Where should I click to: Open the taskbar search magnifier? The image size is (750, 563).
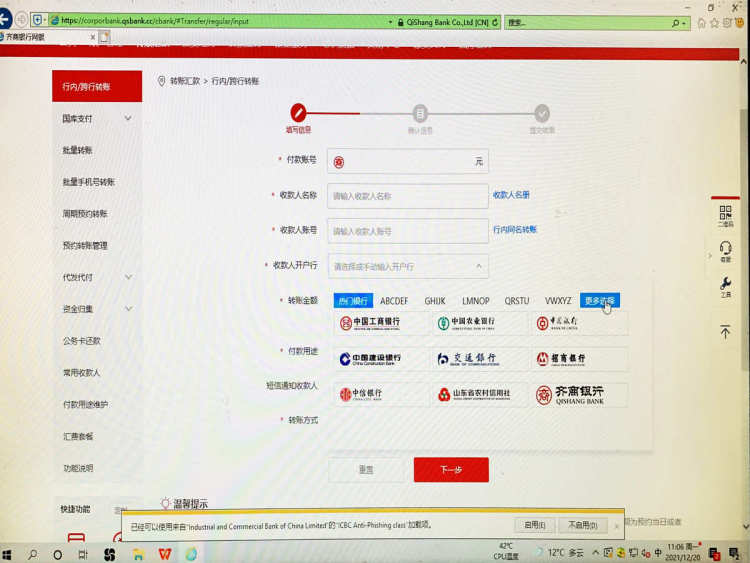click(x=33, y=554)
